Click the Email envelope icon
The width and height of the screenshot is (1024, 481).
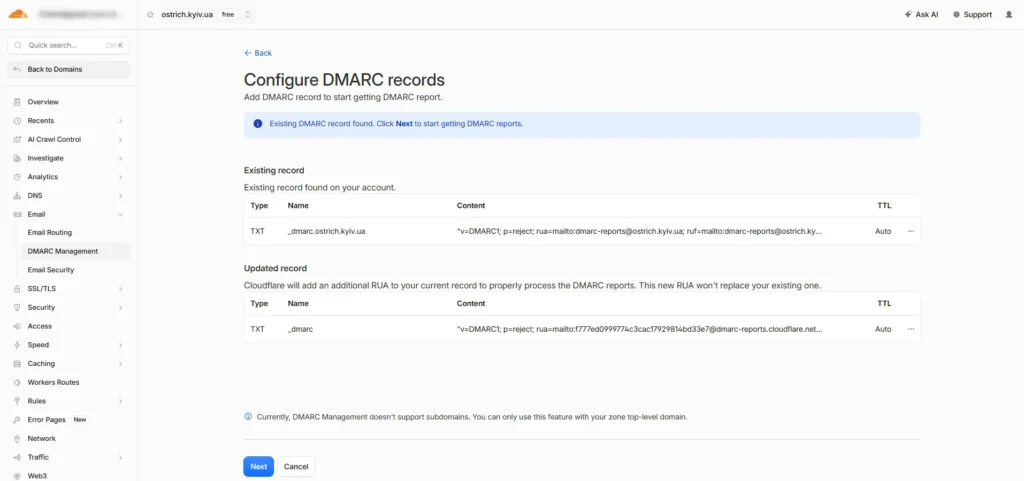click(x=17, y=214)
